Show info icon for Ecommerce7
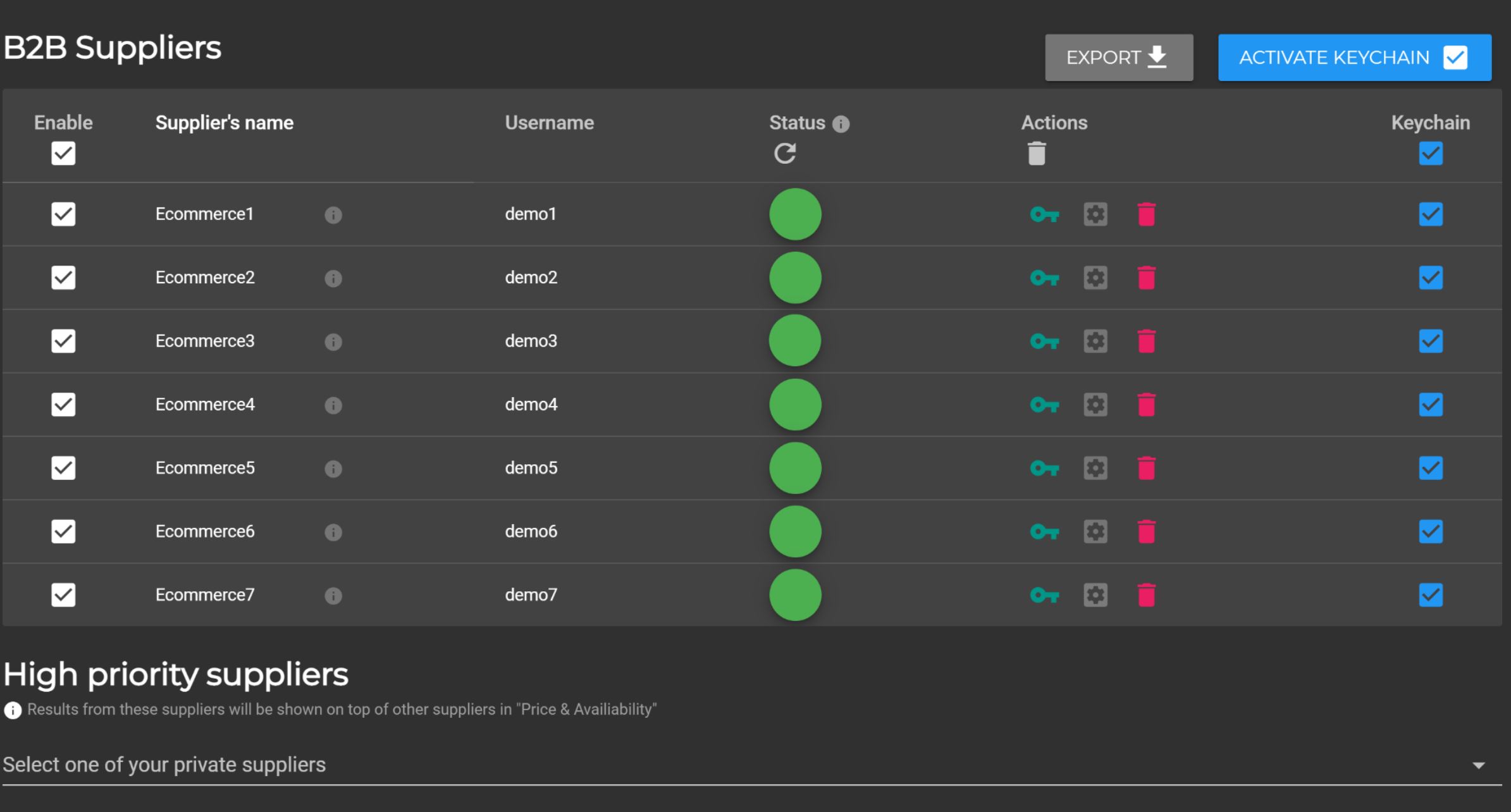Screen dimensions: 1511x812 click(333, 596)
